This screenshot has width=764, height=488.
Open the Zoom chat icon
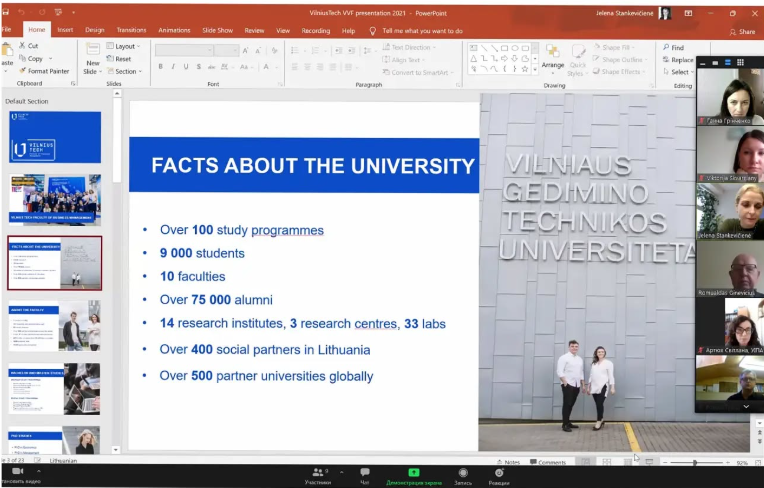tap(364, 472)
